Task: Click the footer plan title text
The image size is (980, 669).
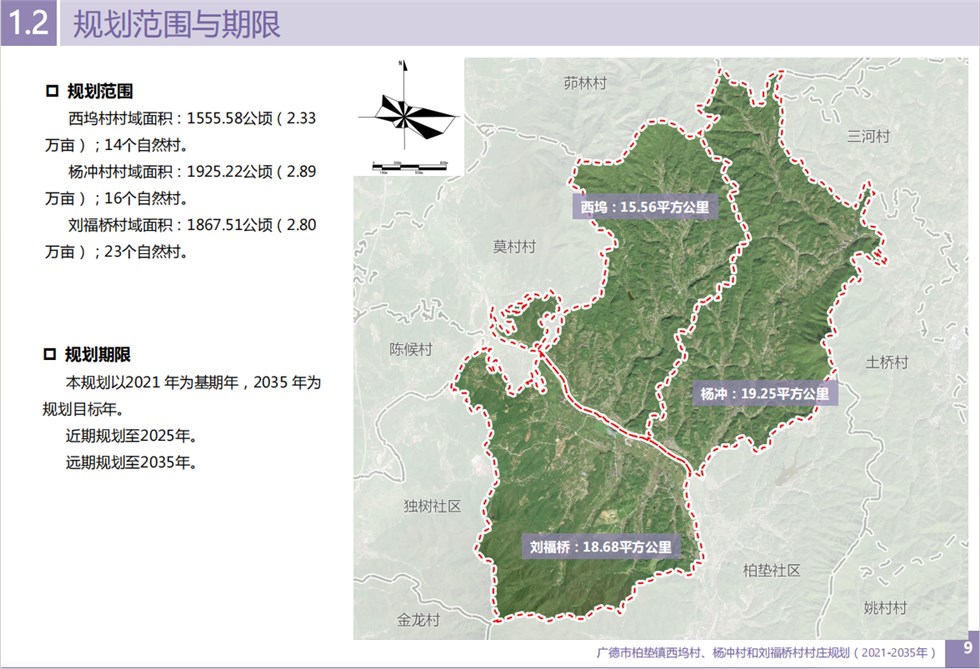Action: pos(765,652)
